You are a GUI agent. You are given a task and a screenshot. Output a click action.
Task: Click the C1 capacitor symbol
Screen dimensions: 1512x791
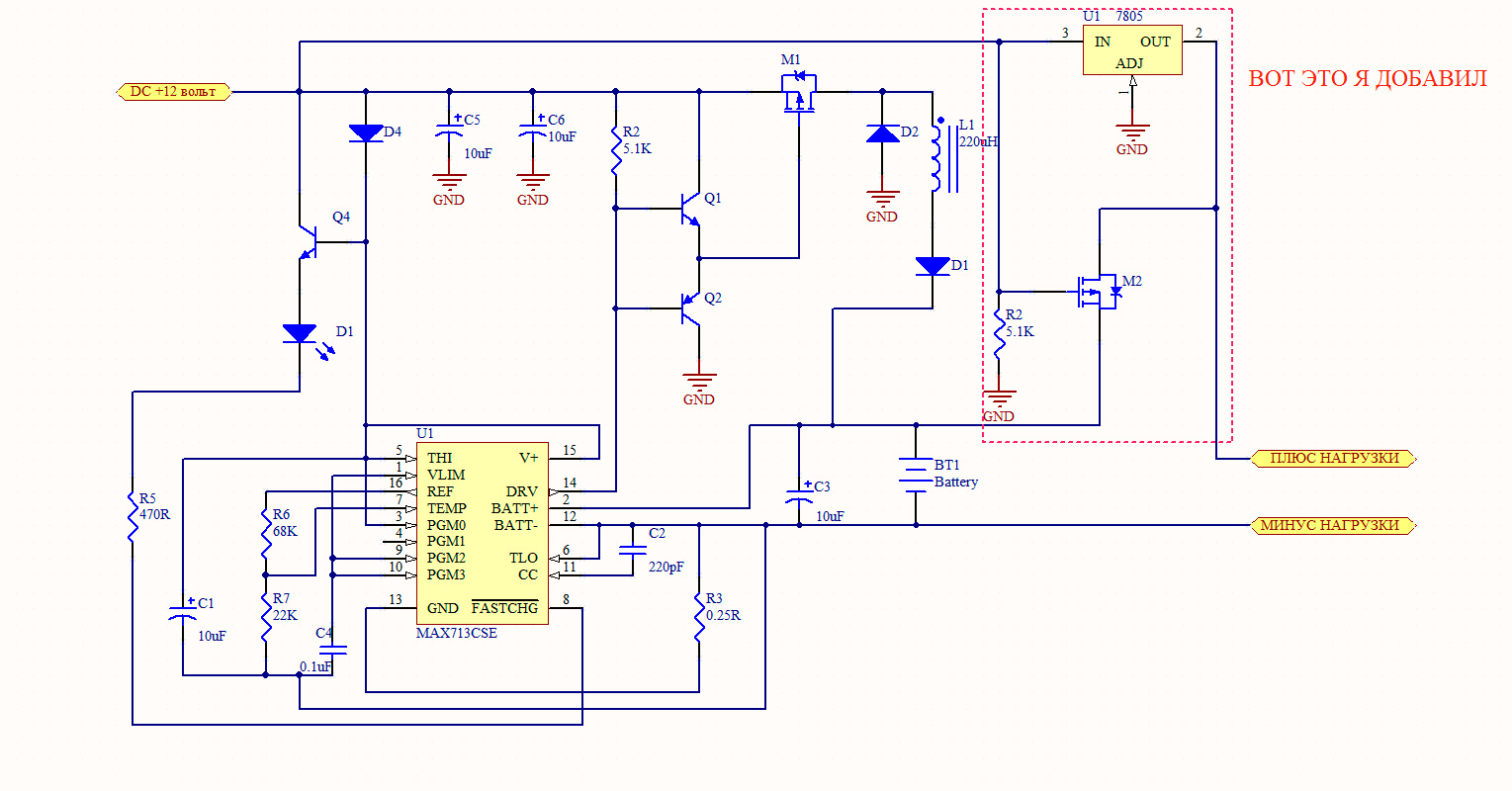[x=183, y=611]
